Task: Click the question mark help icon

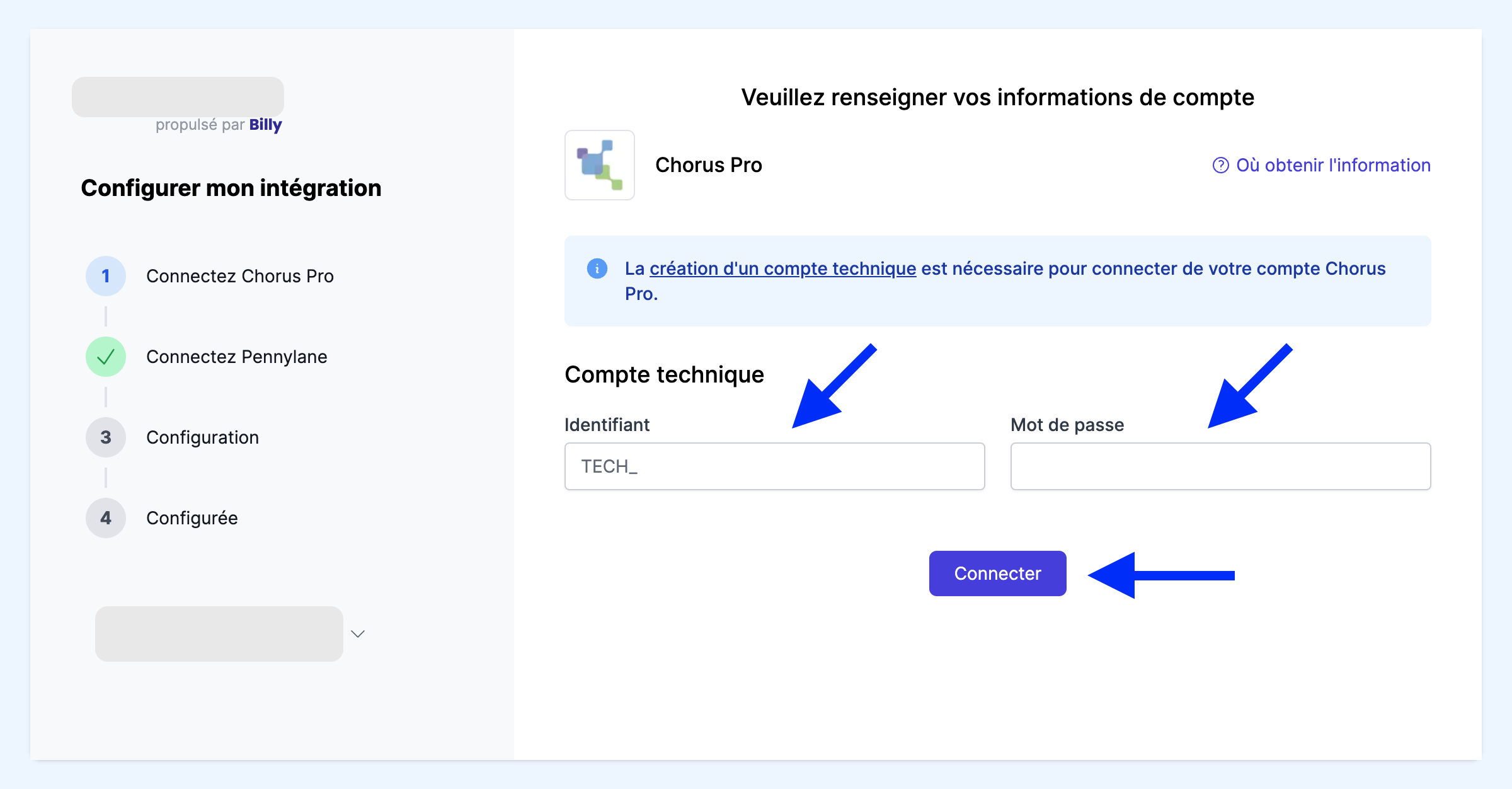Action: click(1220, 165)
